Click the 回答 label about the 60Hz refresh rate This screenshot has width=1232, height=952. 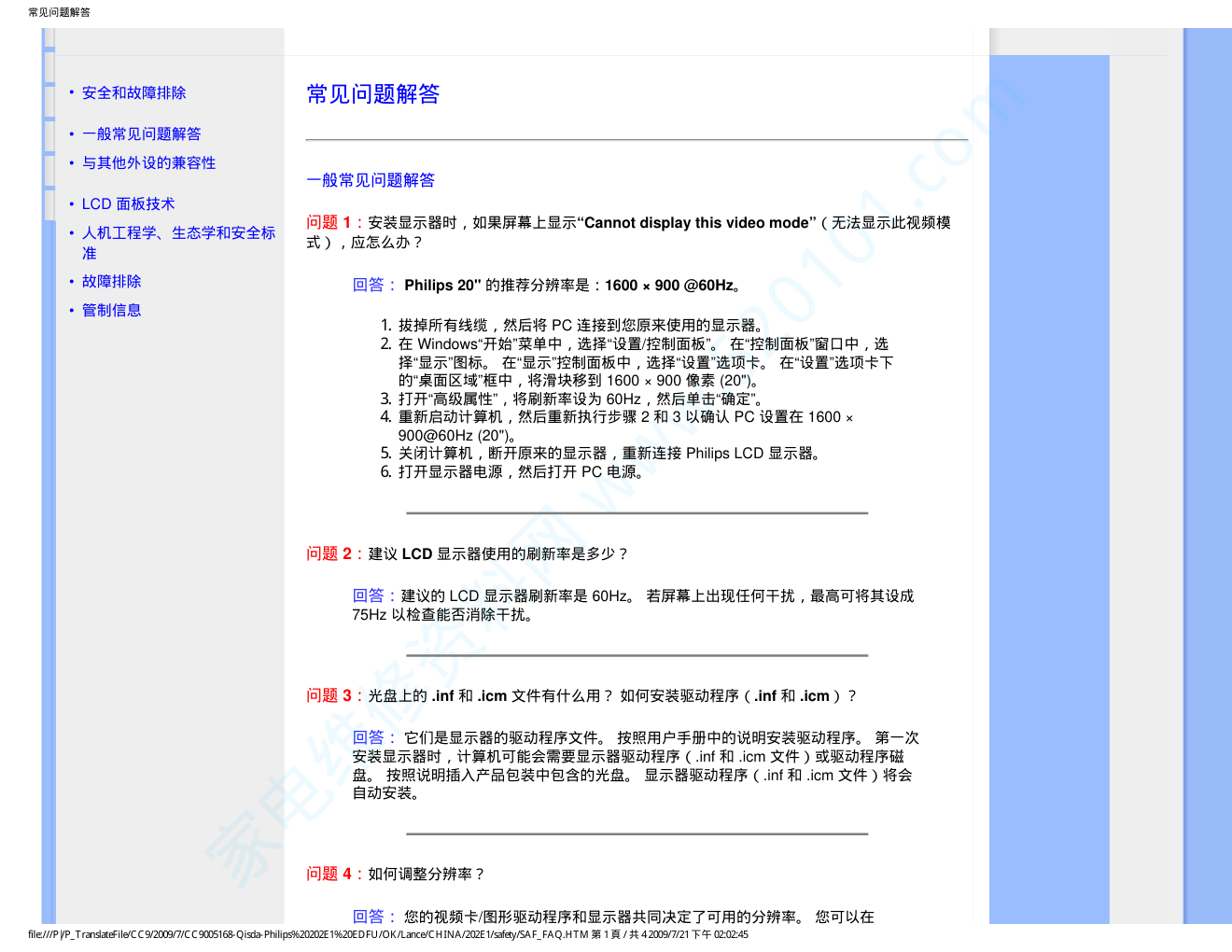tap(369, 595)
